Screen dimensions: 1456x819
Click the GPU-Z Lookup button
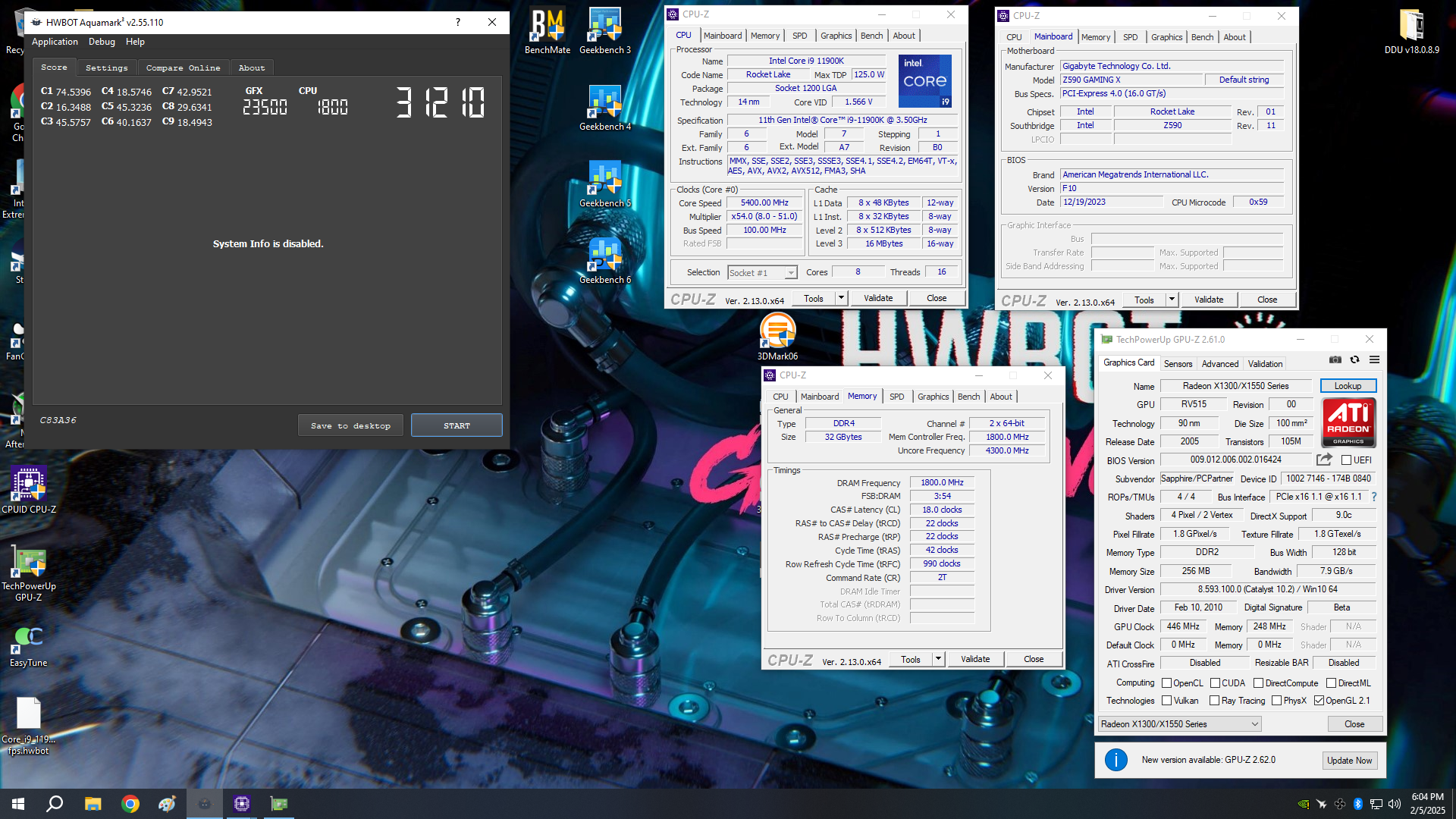coord(1348,386)
